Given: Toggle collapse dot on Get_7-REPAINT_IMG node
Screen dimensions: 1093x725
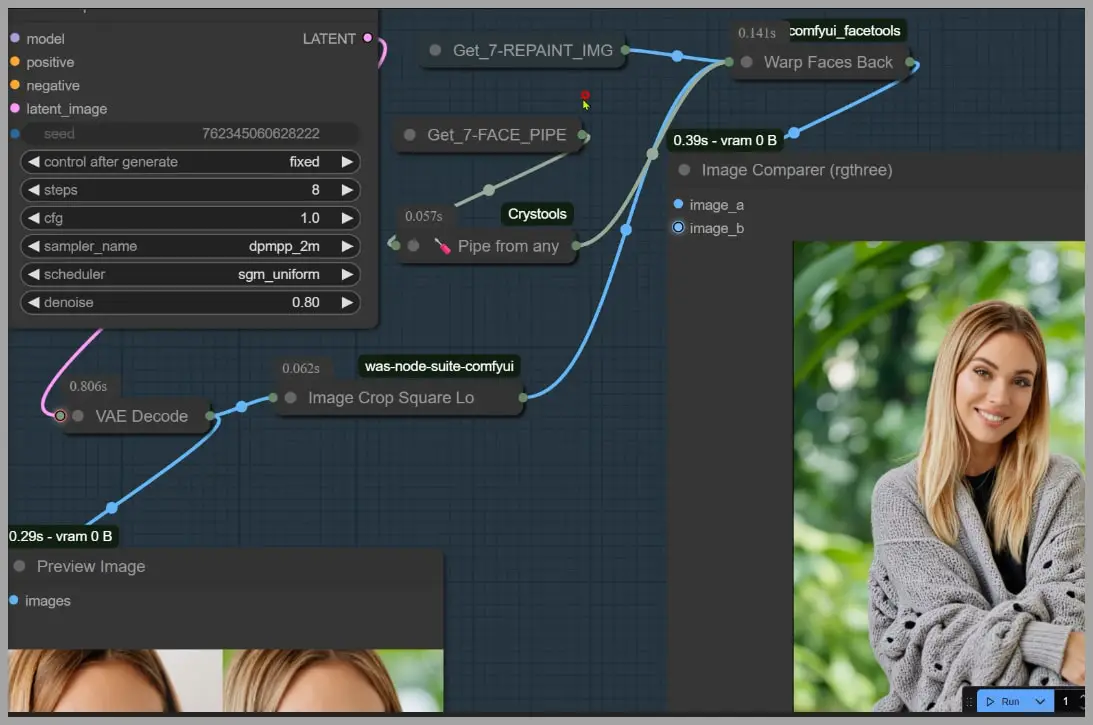Looking at the screenshot, I should (x=435, y=50).
